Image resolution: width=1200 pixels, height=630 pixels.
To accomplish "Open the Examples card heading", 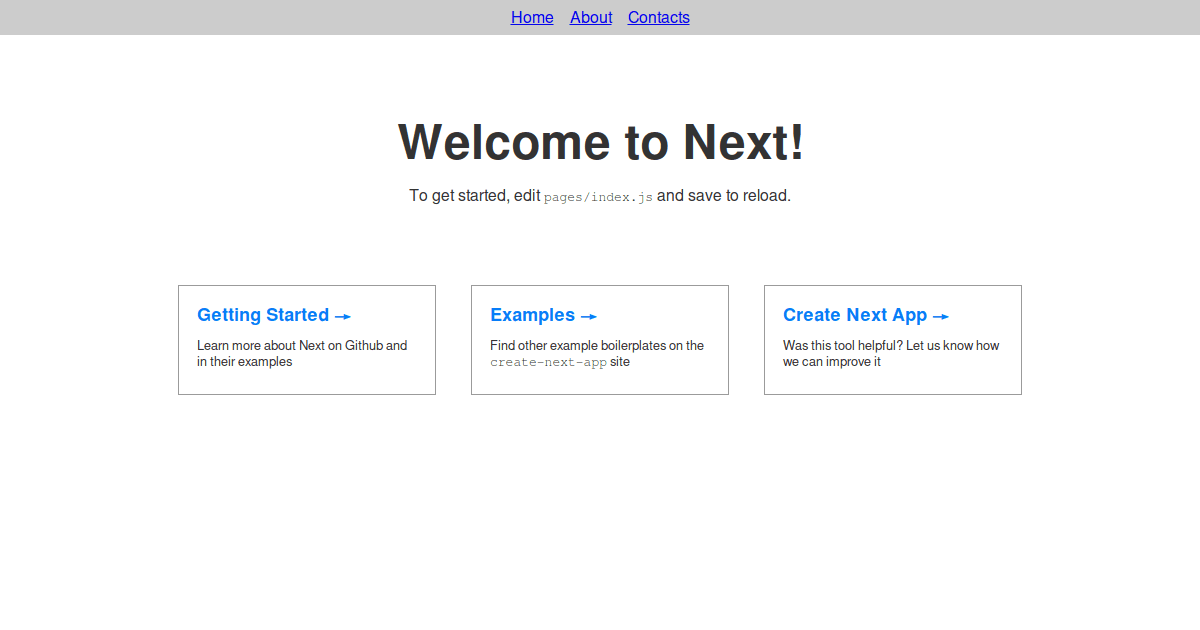I will tap(544, 315).
